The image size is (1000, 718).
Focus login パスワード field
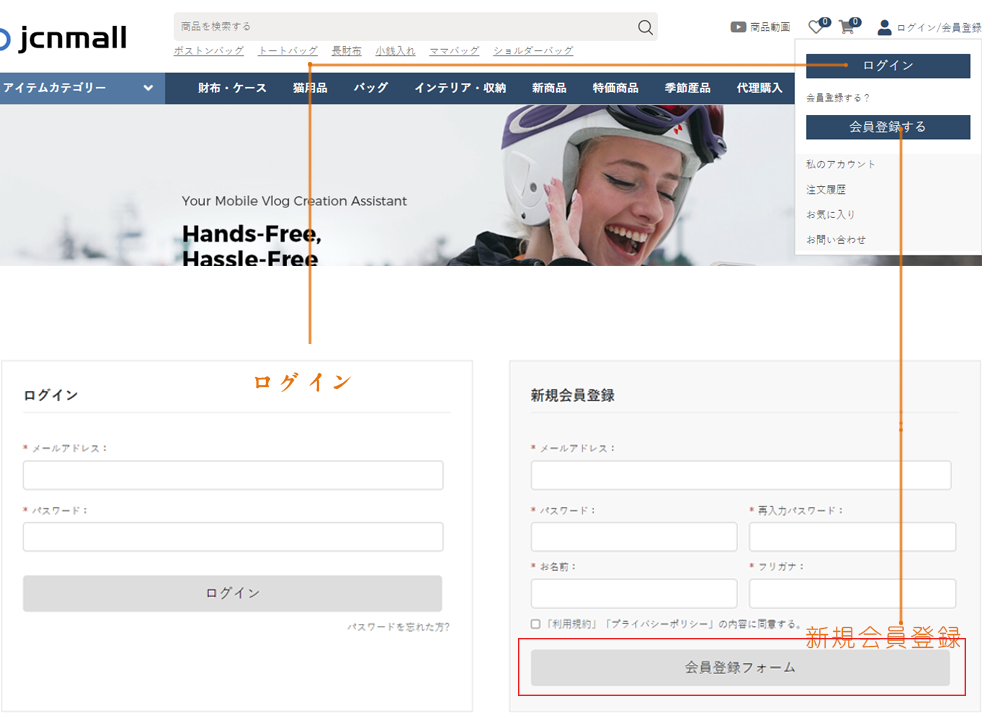[233, 537]
